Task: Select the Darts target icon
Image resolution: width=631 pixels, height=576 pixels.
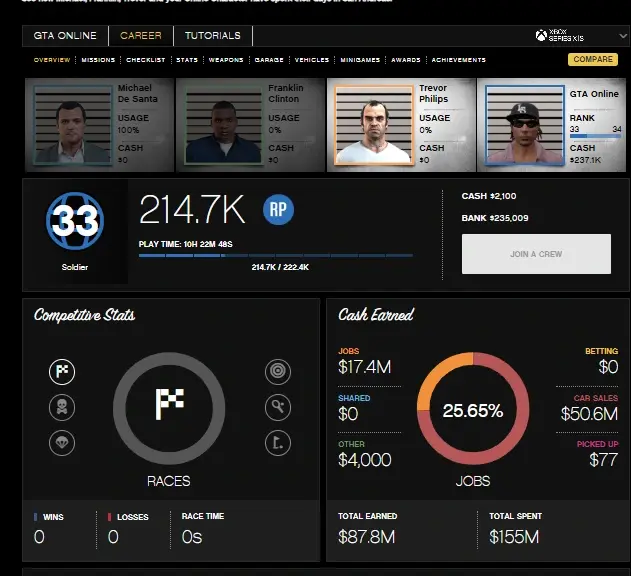Action: pos(278,372)
